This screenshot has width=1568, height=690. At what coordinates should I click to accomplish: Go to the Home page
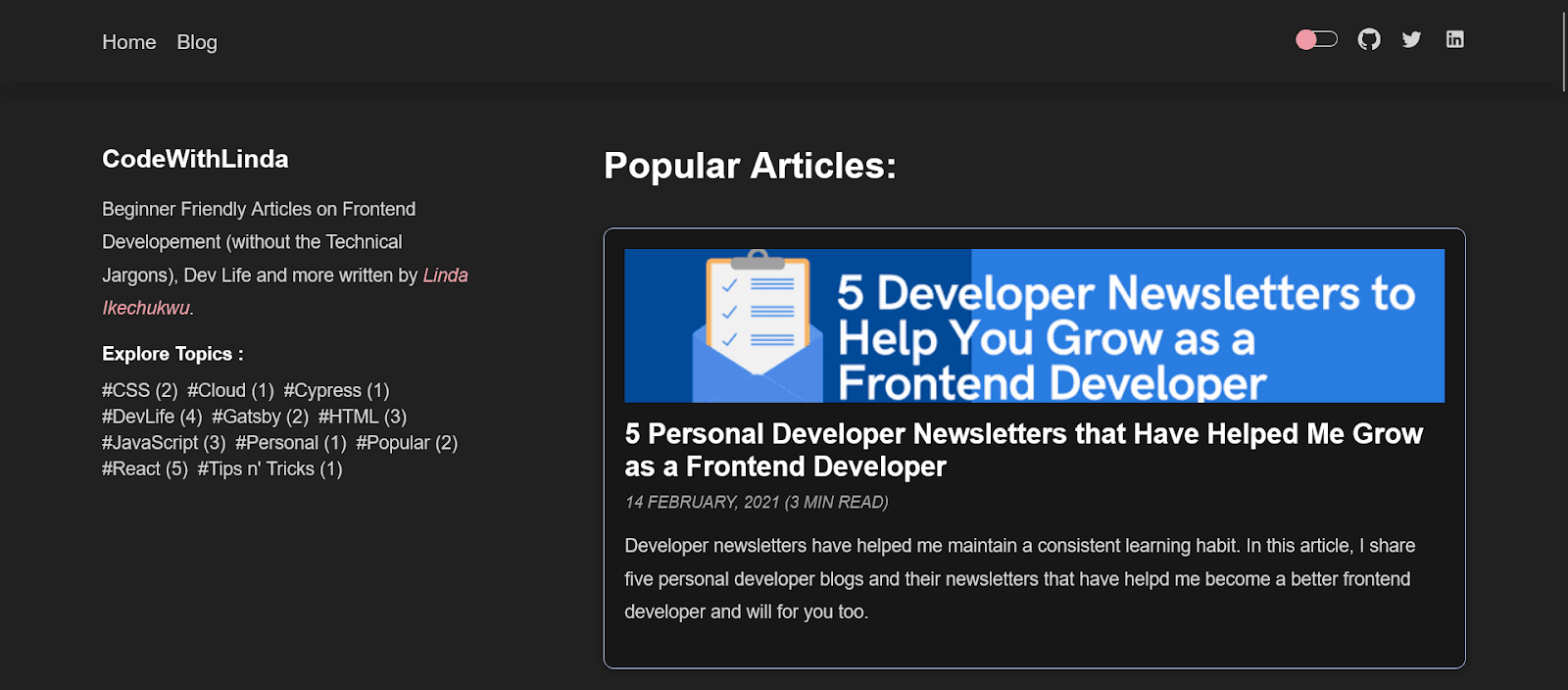tap(129, 42)
